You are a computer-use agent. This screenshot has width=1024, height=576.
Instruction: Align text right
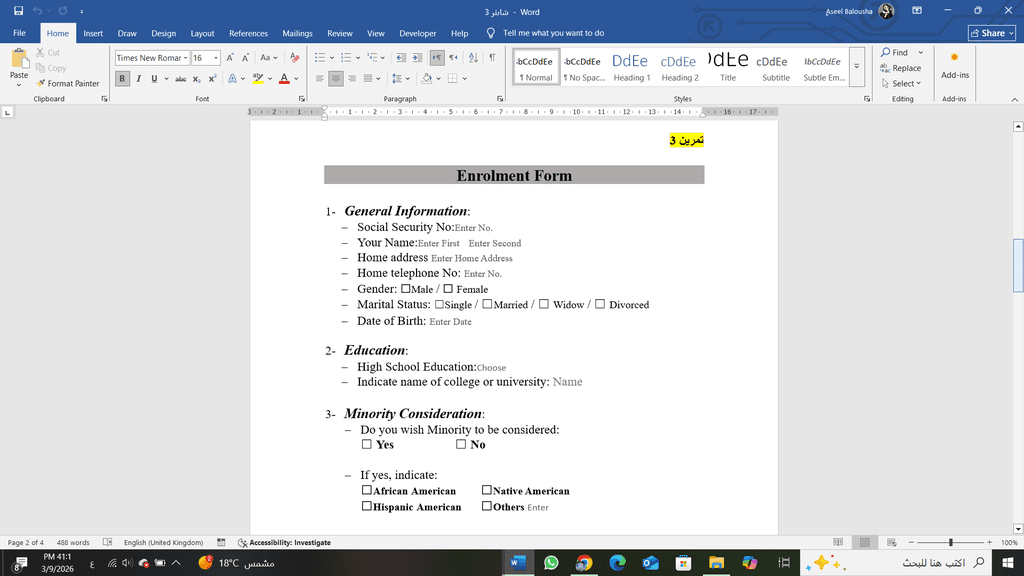coord(352,78)
